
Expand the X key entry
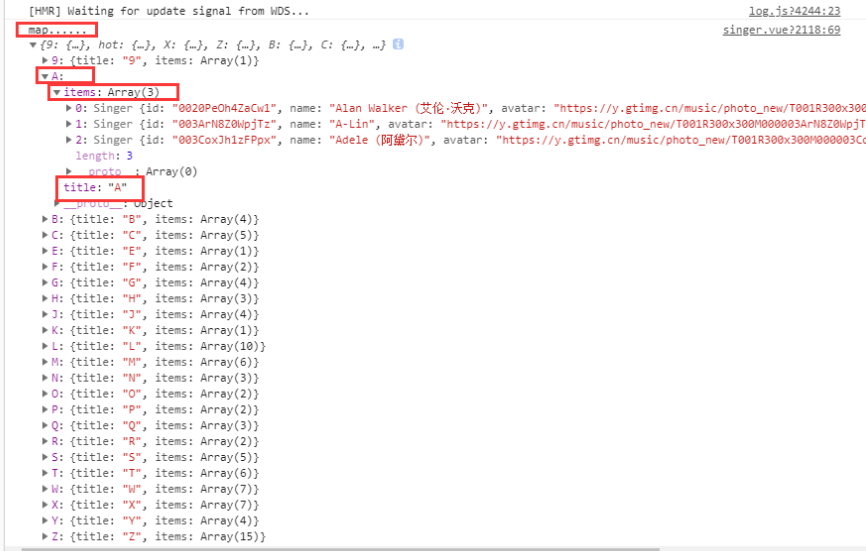(45, 505)
